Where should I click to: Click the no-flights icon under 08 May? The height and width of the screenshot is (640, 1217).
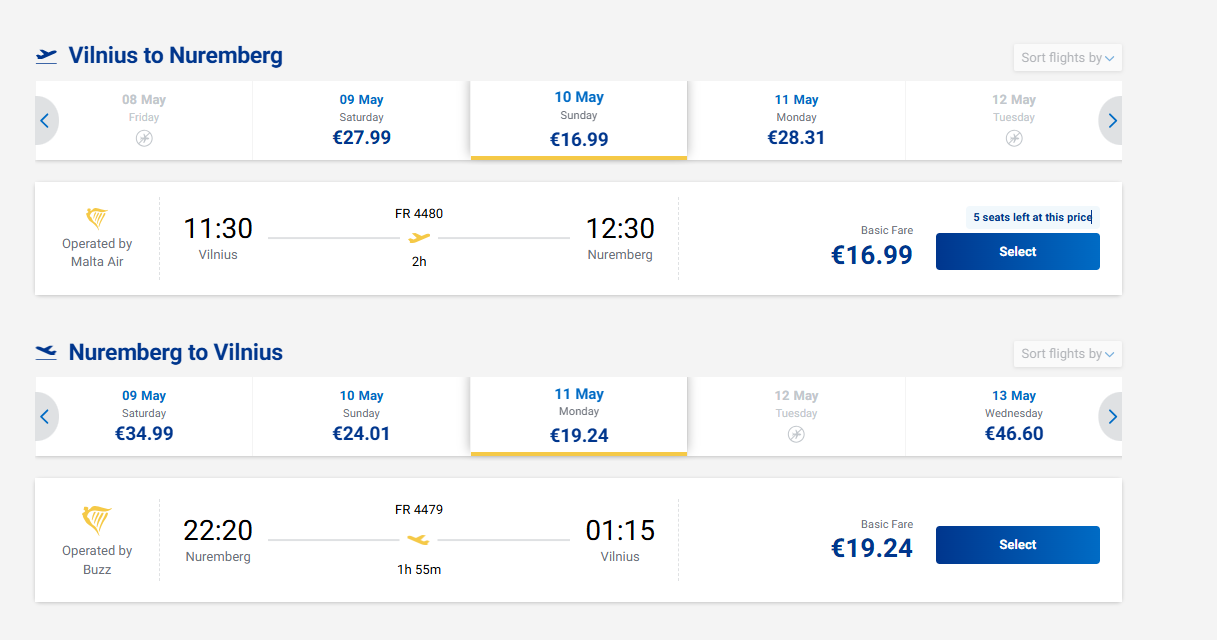click(x=144, y=138)
